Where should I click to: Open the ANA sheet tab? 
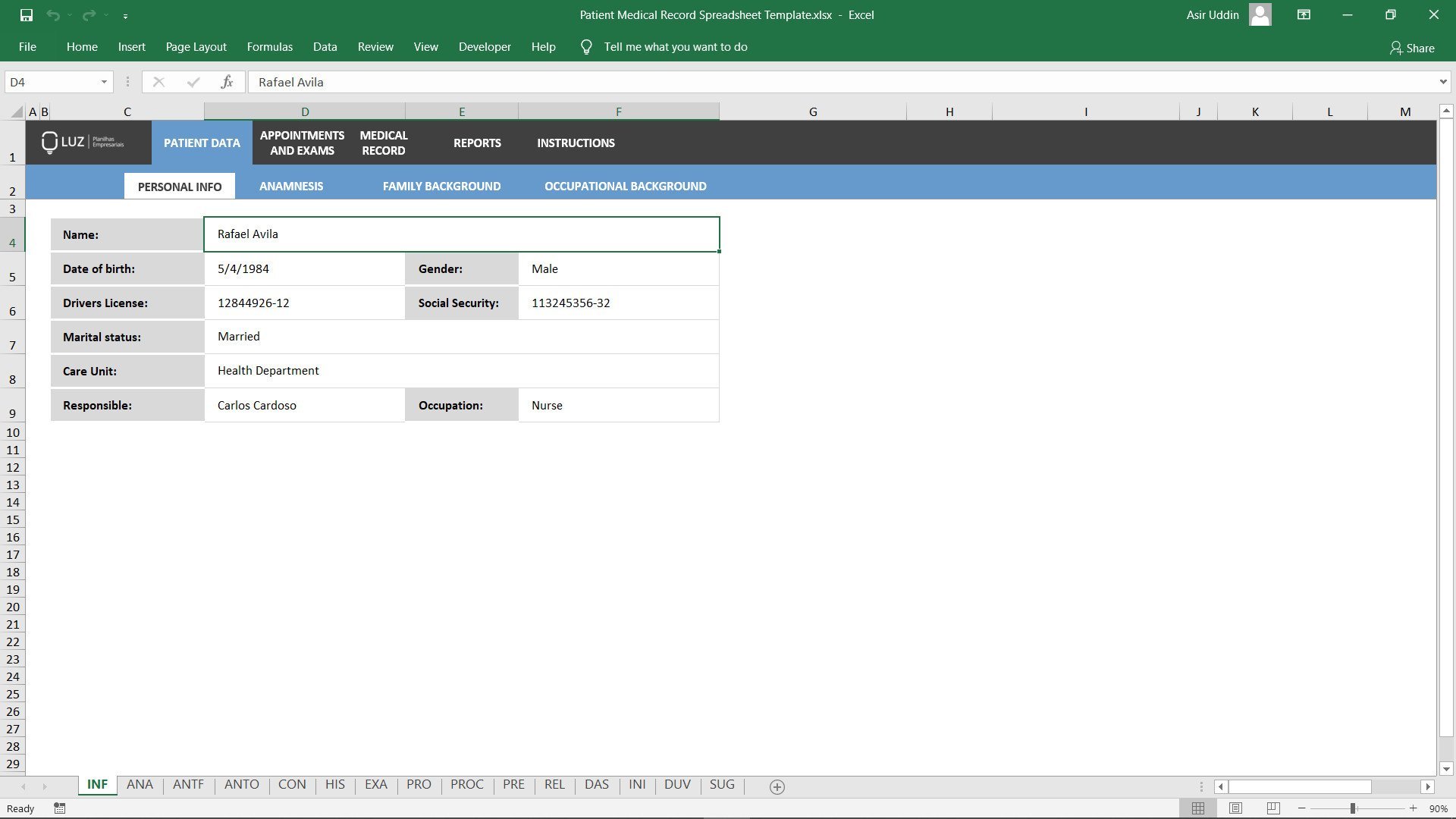(140, 785)
